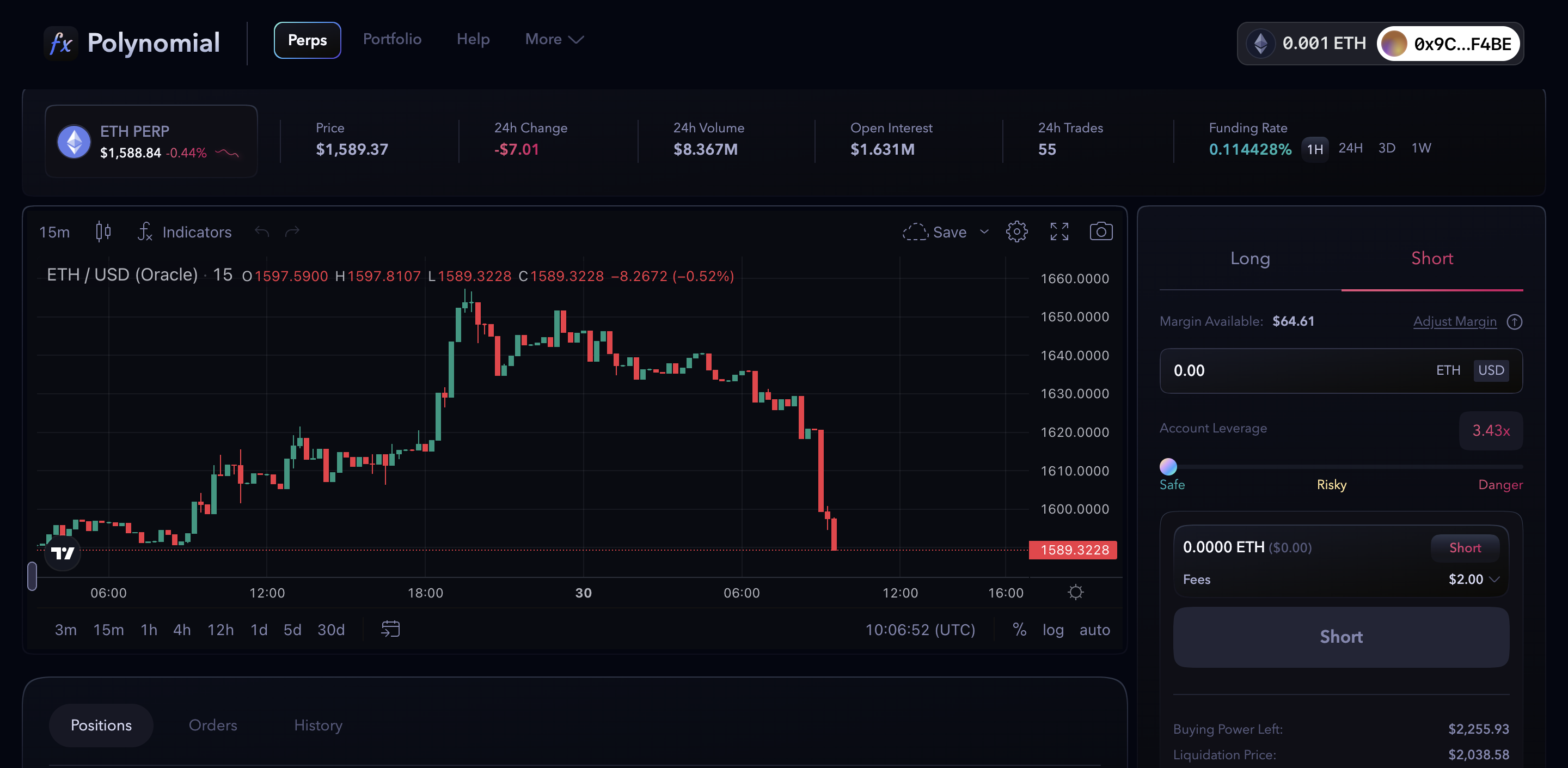
Task: Open the Indicators fx icon
Action: point(145,231)
